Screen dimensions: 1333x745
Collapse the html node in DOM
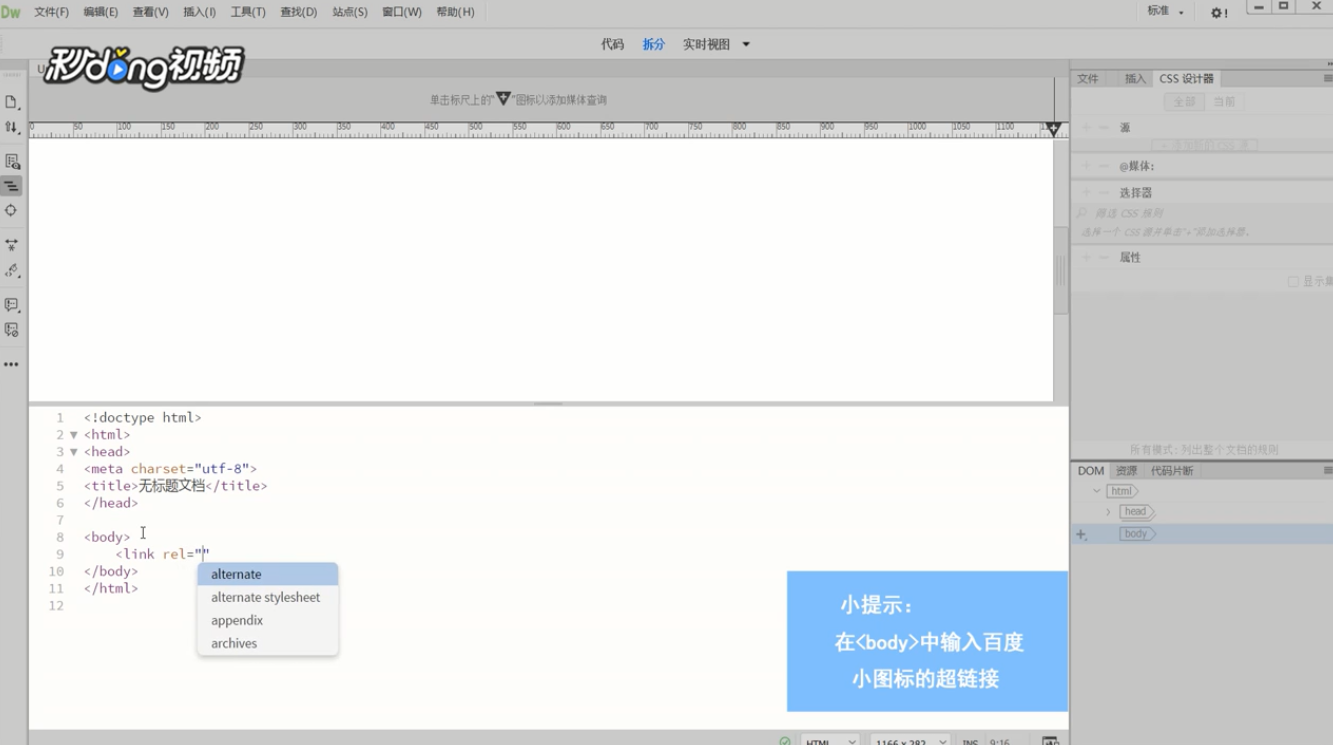(1096, 491)
